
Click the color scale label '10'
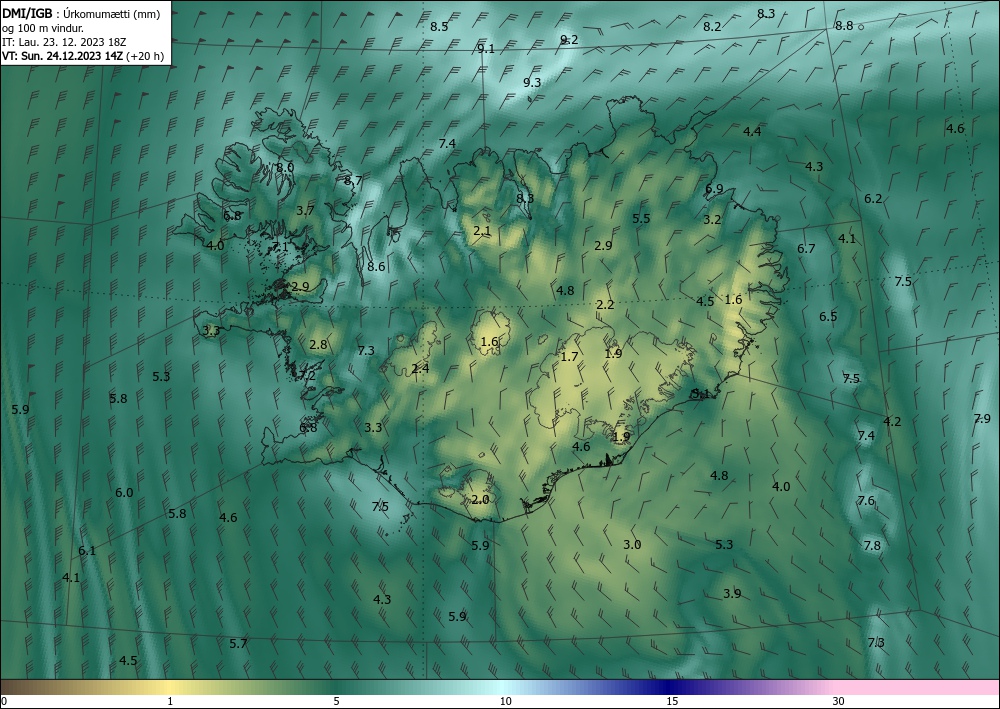[505, 701]
